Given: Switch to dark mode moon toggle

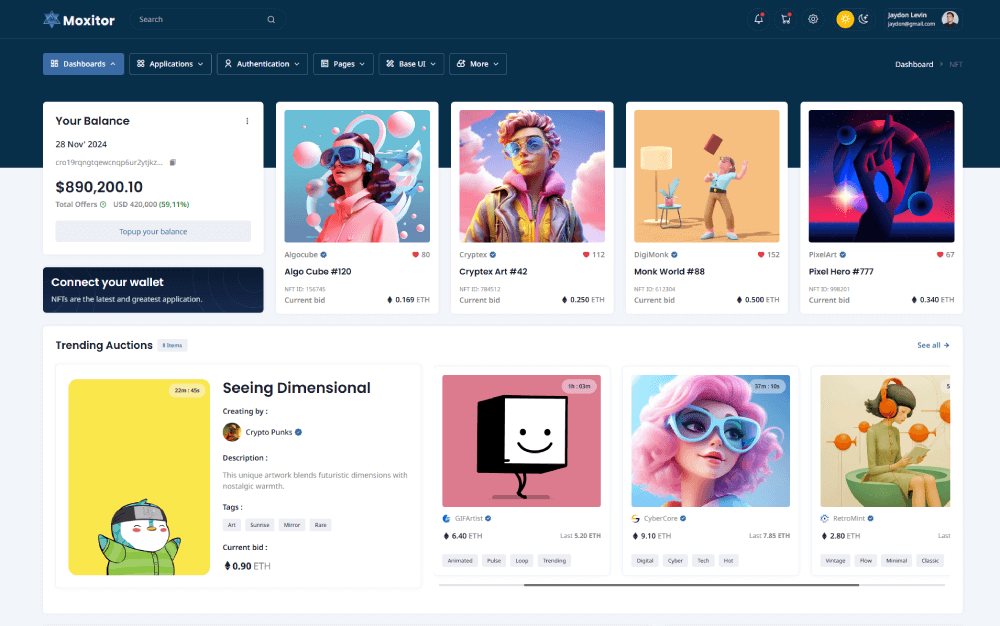Looking at the screenshot, I should click(863, 19).
